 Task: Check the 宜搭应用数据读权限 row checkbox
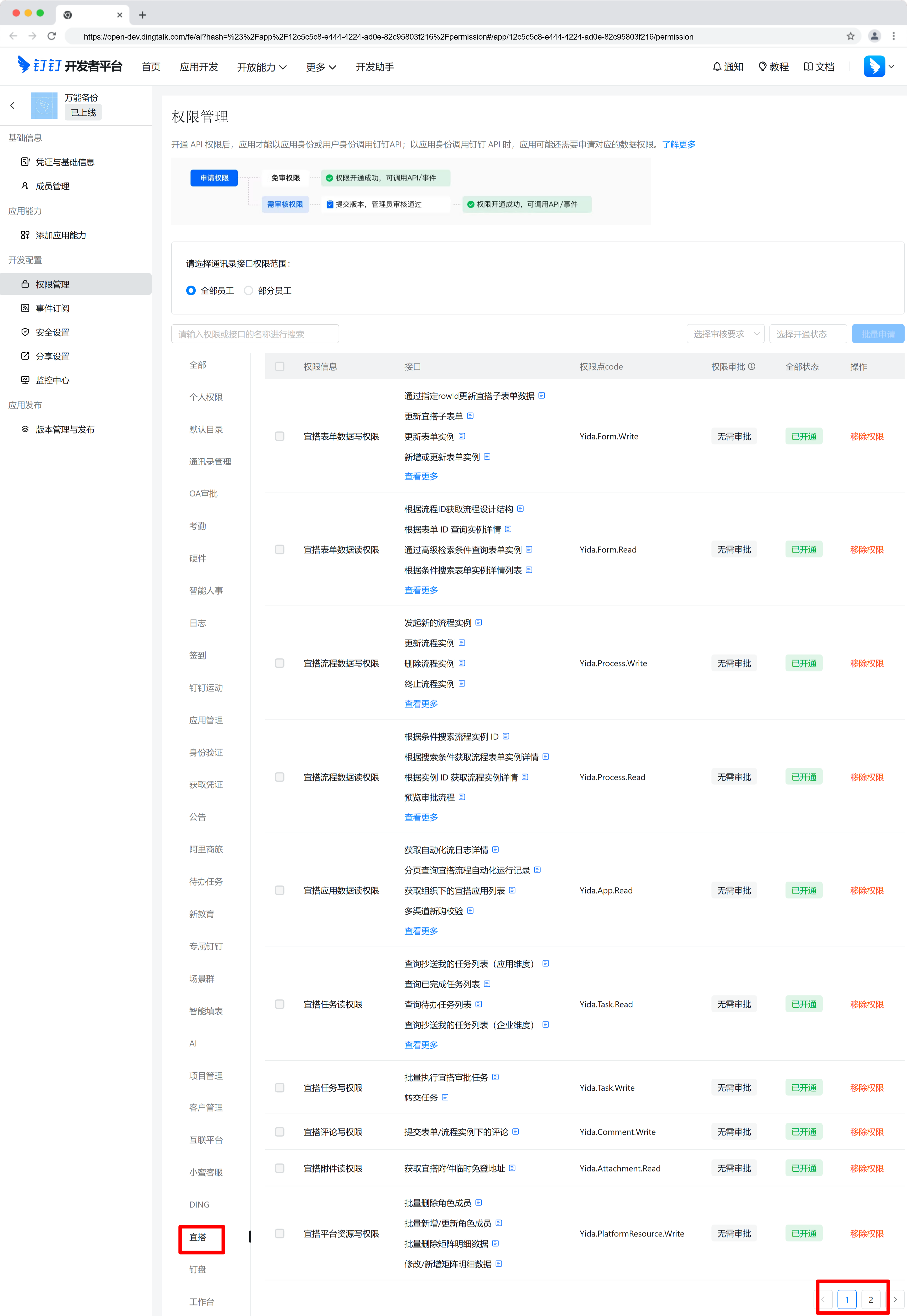pos(280,891)
